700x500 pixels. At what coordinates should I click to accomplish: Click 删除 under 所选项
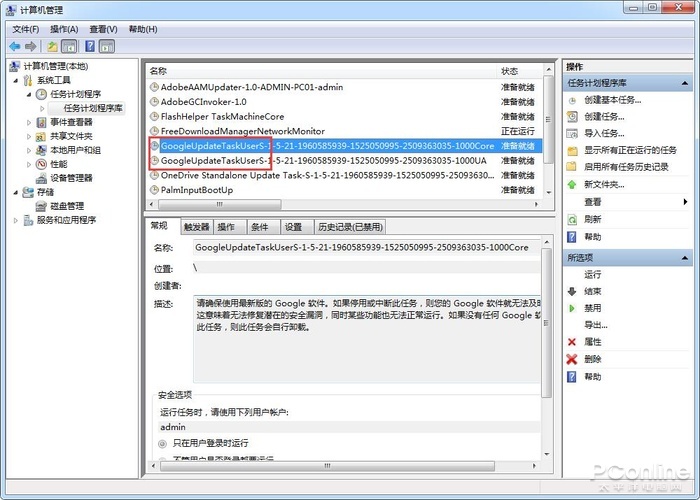click(592, 359)
